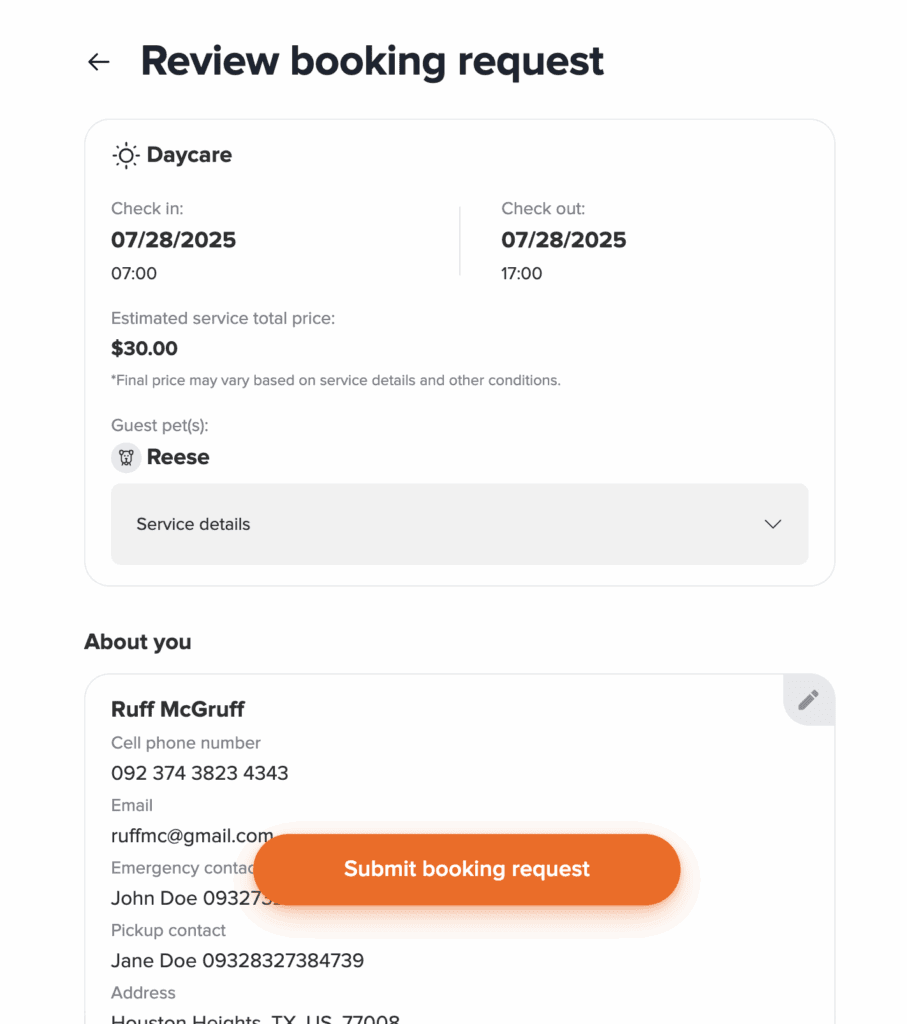This screenshot has width=907, height=1024.
Task: Click Reese's pet avatar icon
Action: (x=126, y=458)
